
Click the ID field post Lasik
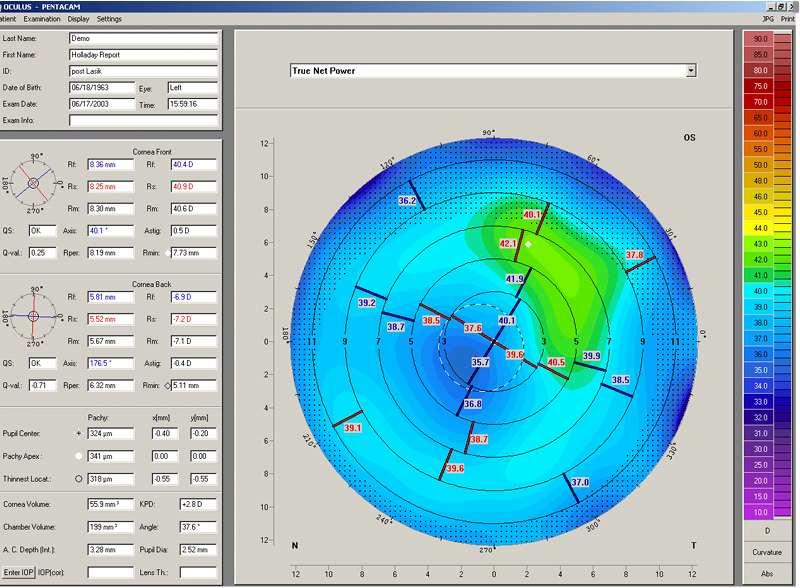143,71
